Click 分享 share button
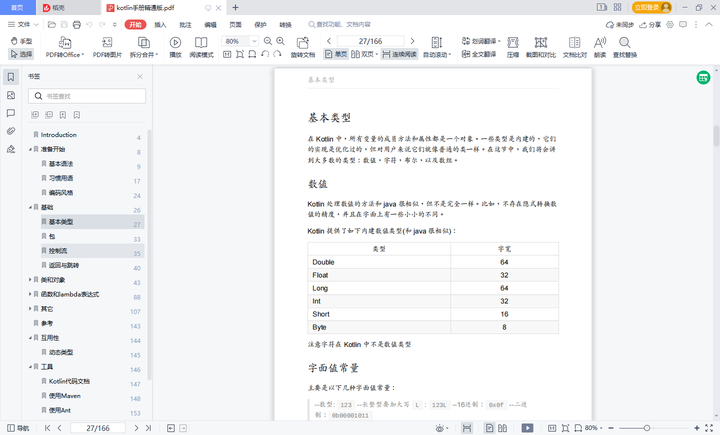720x435 pixels. (x=650, y=25)
